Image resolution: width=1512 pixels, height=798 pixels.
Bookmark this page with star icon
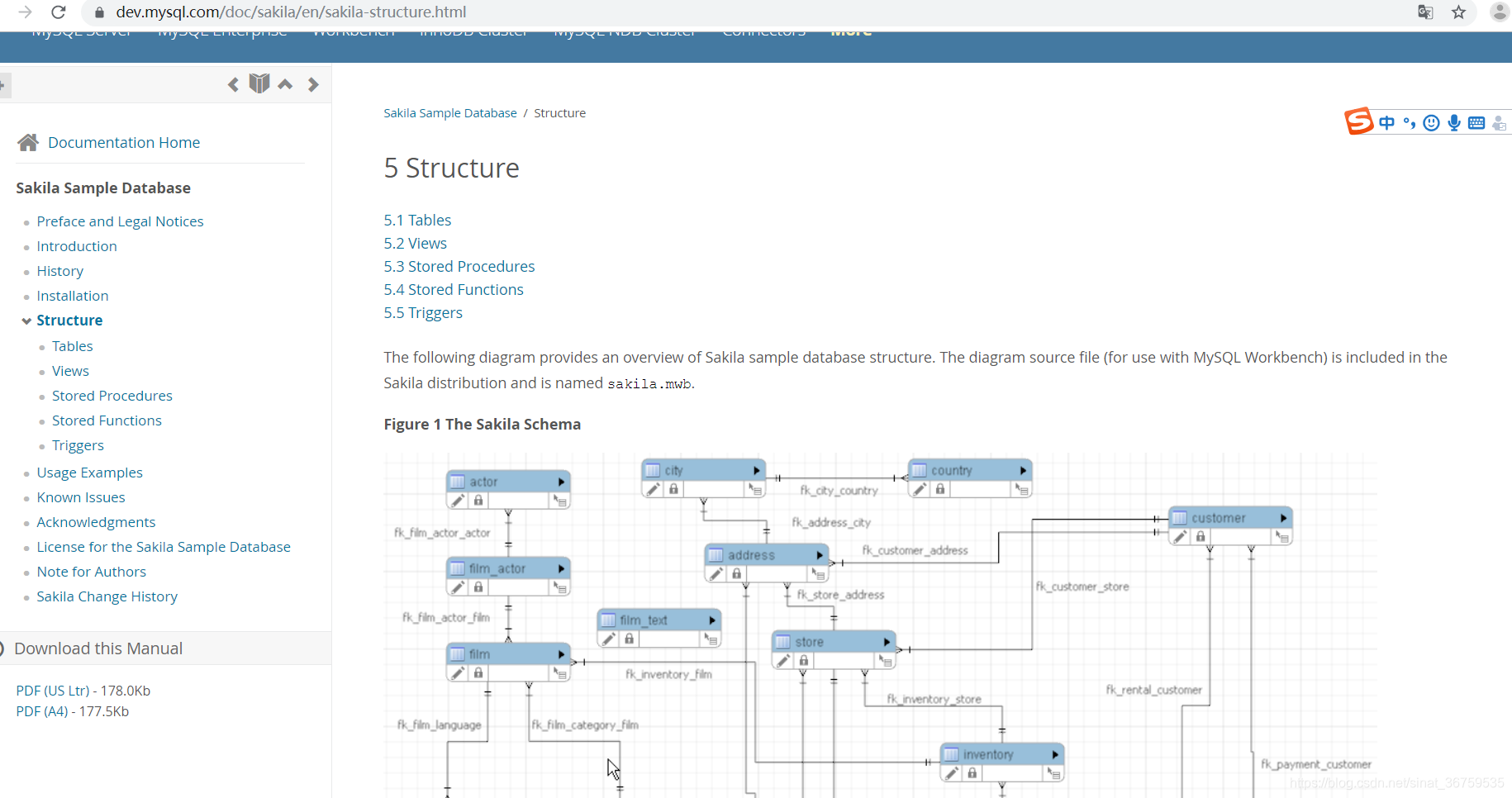pos(1458,12)
